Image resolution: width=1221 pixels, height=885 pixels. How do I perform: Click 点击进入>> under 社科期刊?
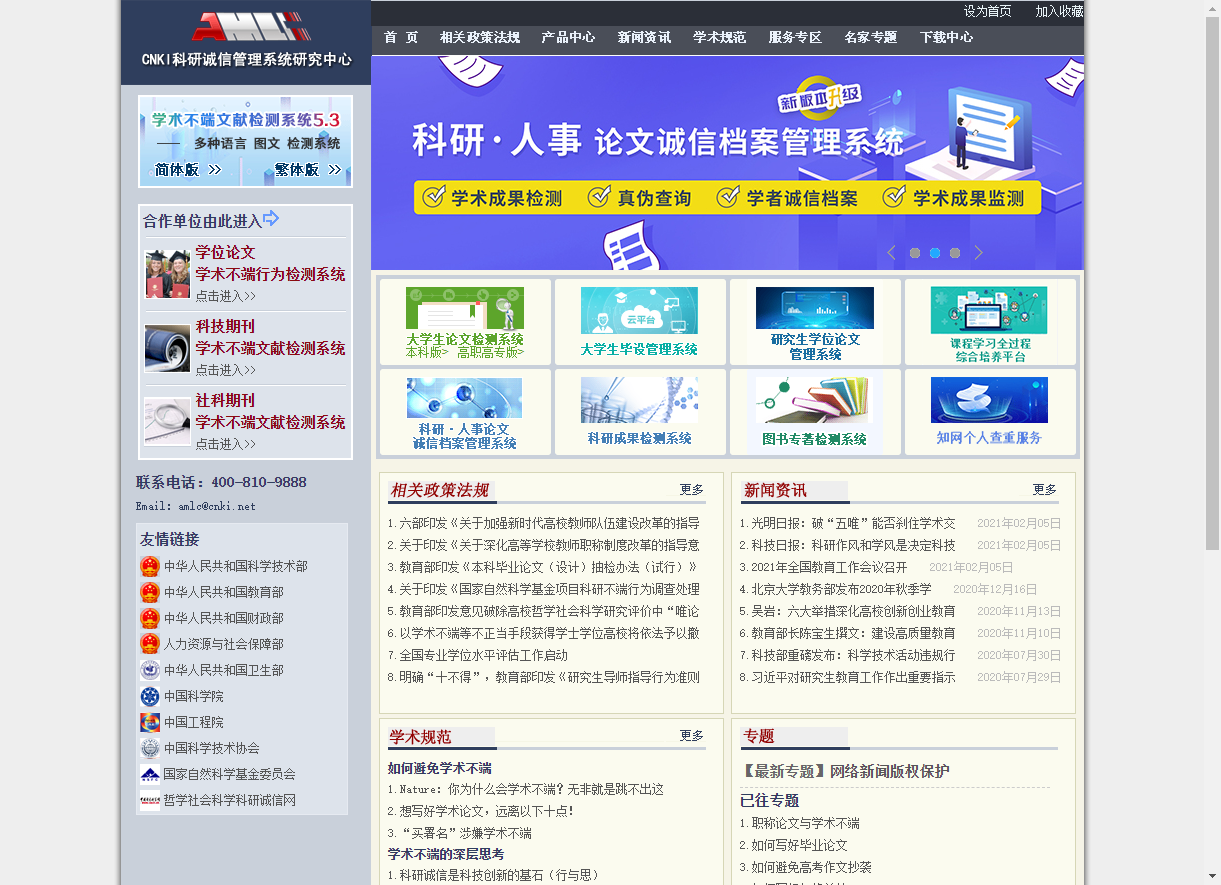click(226, 444)
